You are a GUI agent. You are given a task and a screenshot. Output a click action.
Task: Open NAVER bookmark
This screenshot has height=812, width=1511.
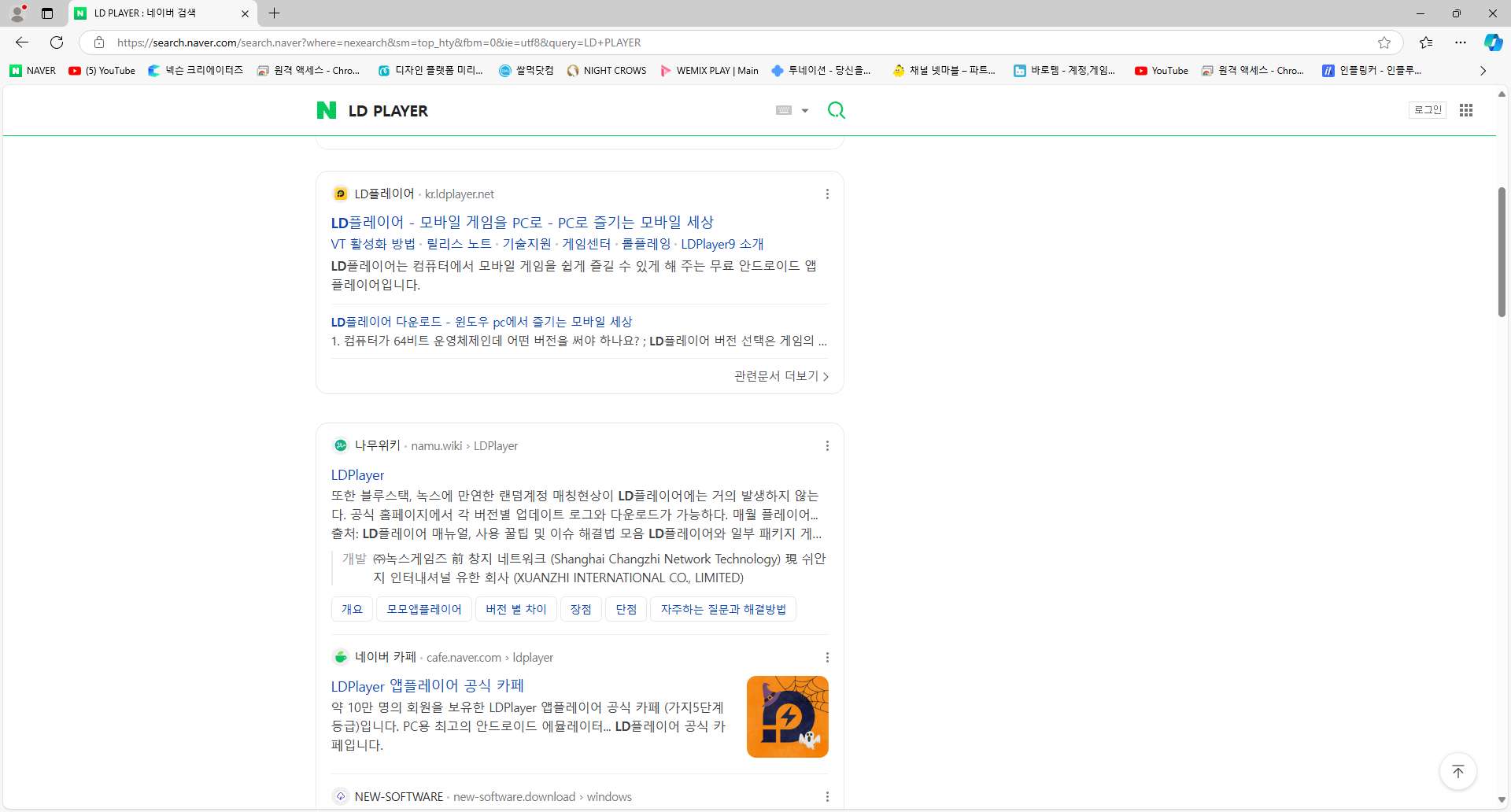pyautogui.click(x=33, y=71)
